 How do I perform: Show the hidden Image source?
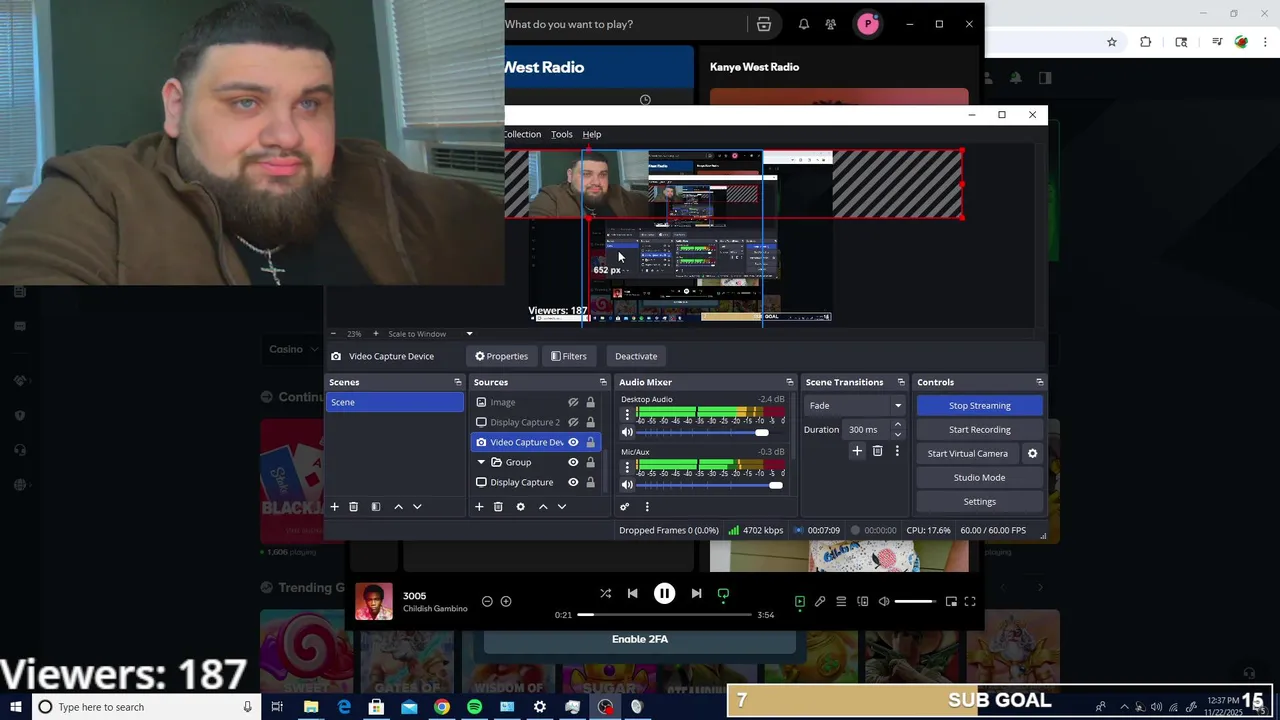573,402
